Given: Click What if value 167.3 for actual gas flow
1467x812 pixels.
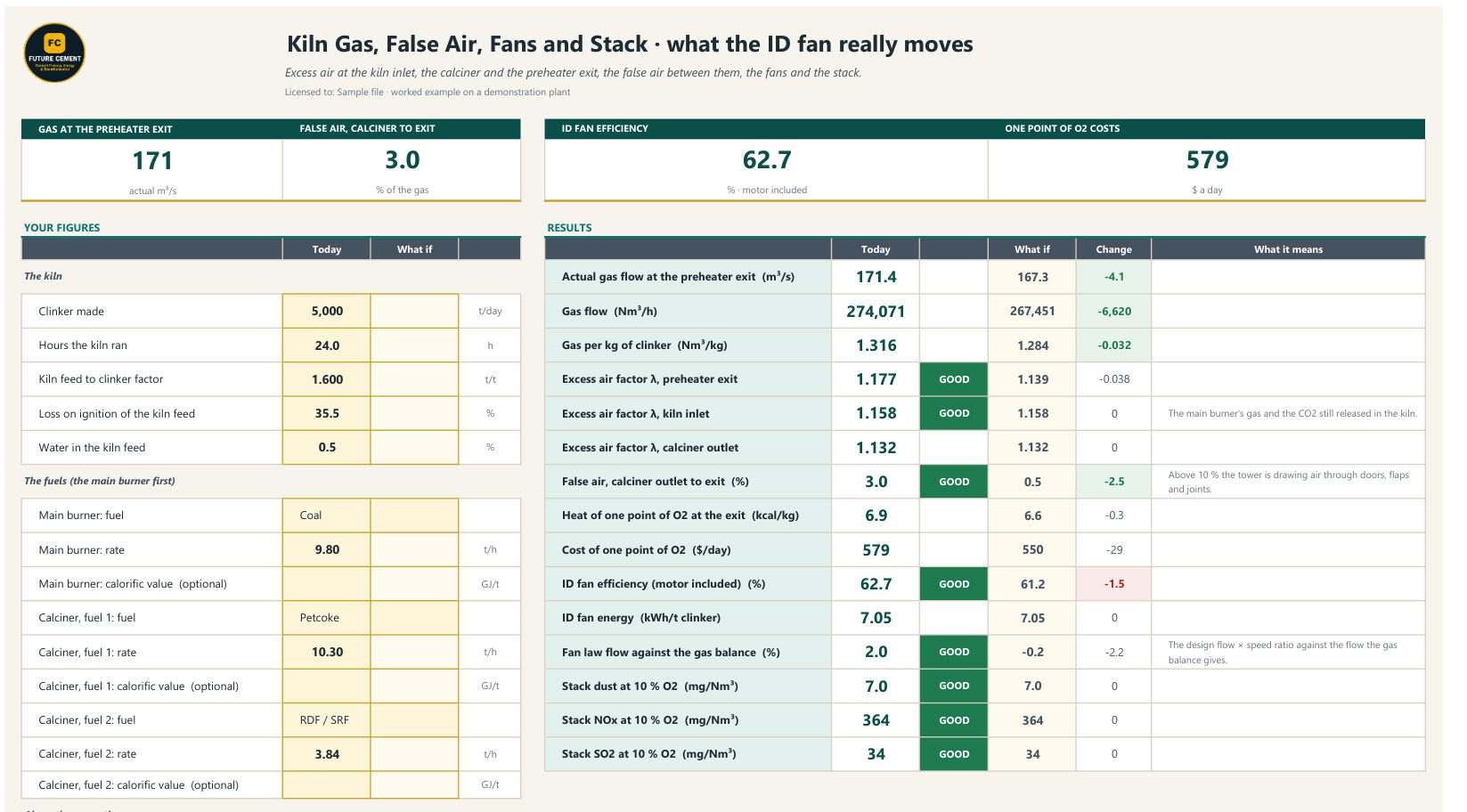Looking at the screenshot, I should [1032, 277].
